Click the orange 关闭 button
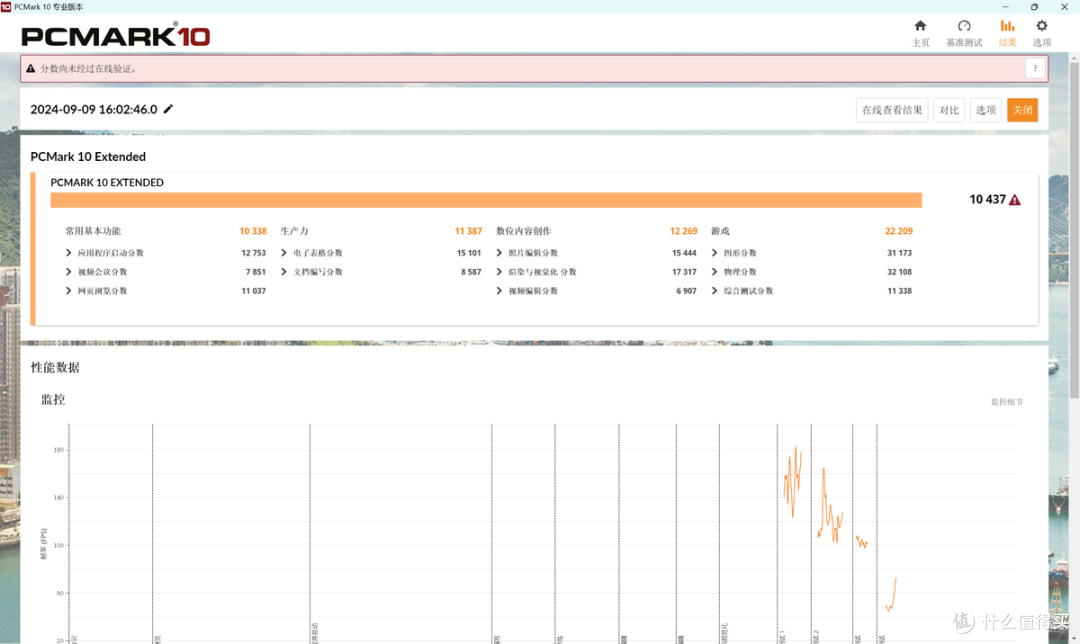The image size is (1080, 644). (x=1022, y=110)
